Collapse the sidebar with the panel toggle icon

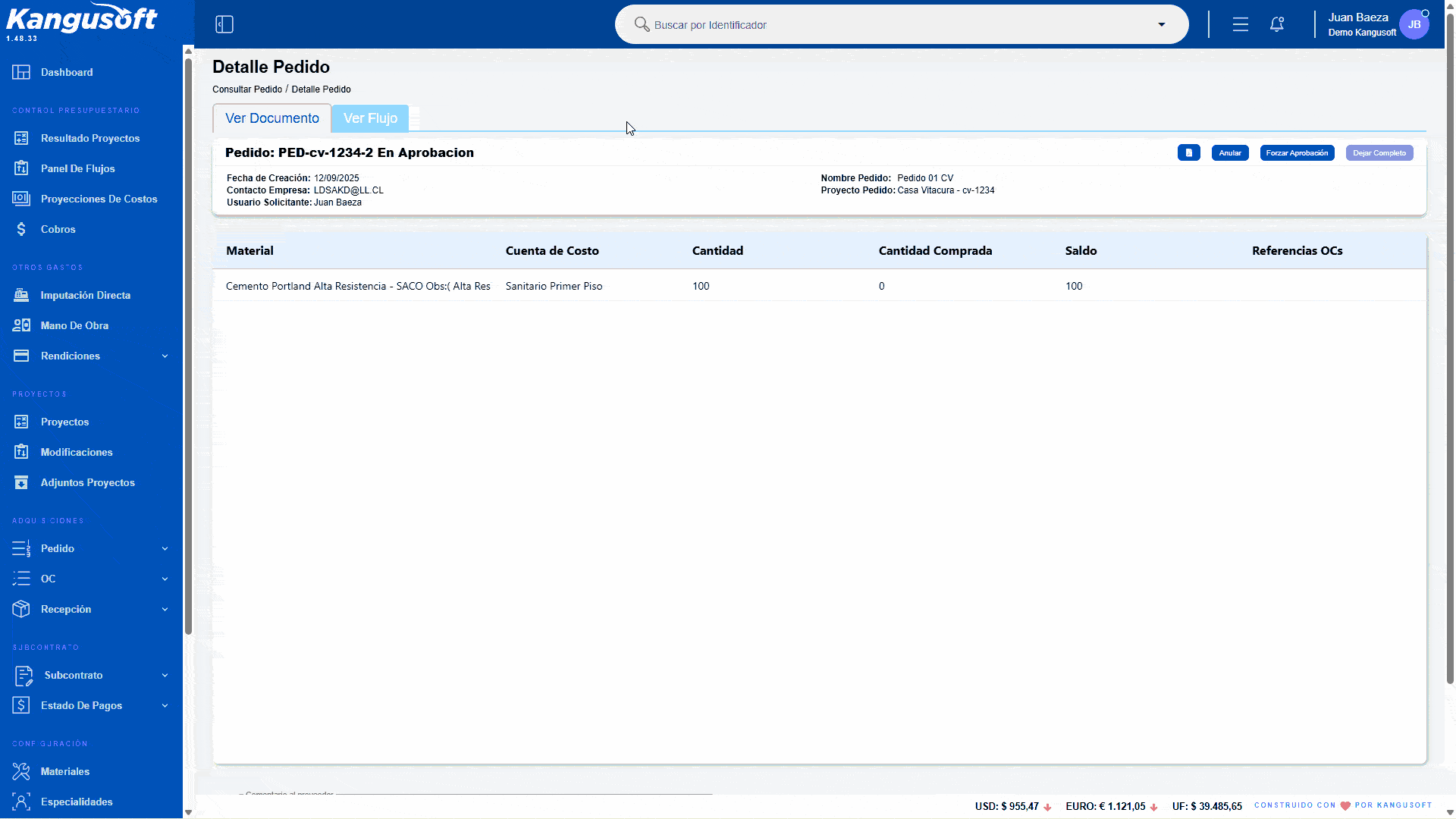(x=224, y=24)
